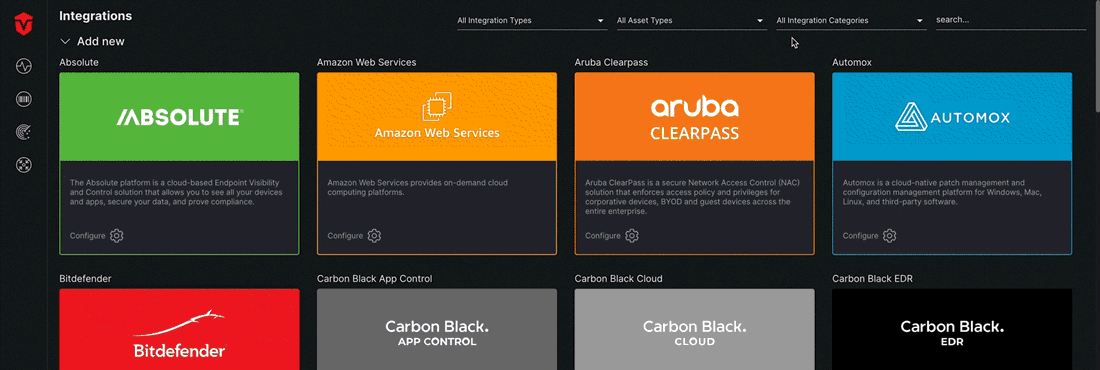Select the Absolute green logo banner

click(x=180, y=117)
